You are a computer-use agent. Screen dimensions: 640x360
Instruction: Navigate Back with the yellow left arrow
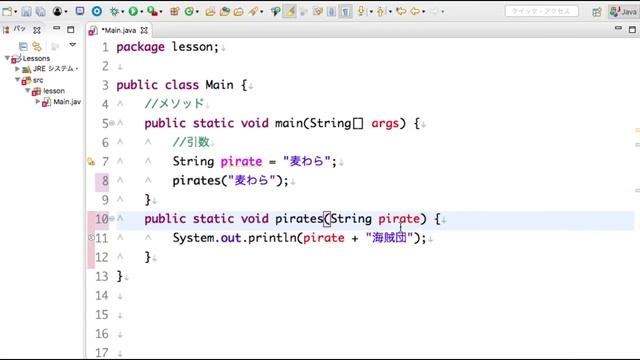[x=415, y=11]
